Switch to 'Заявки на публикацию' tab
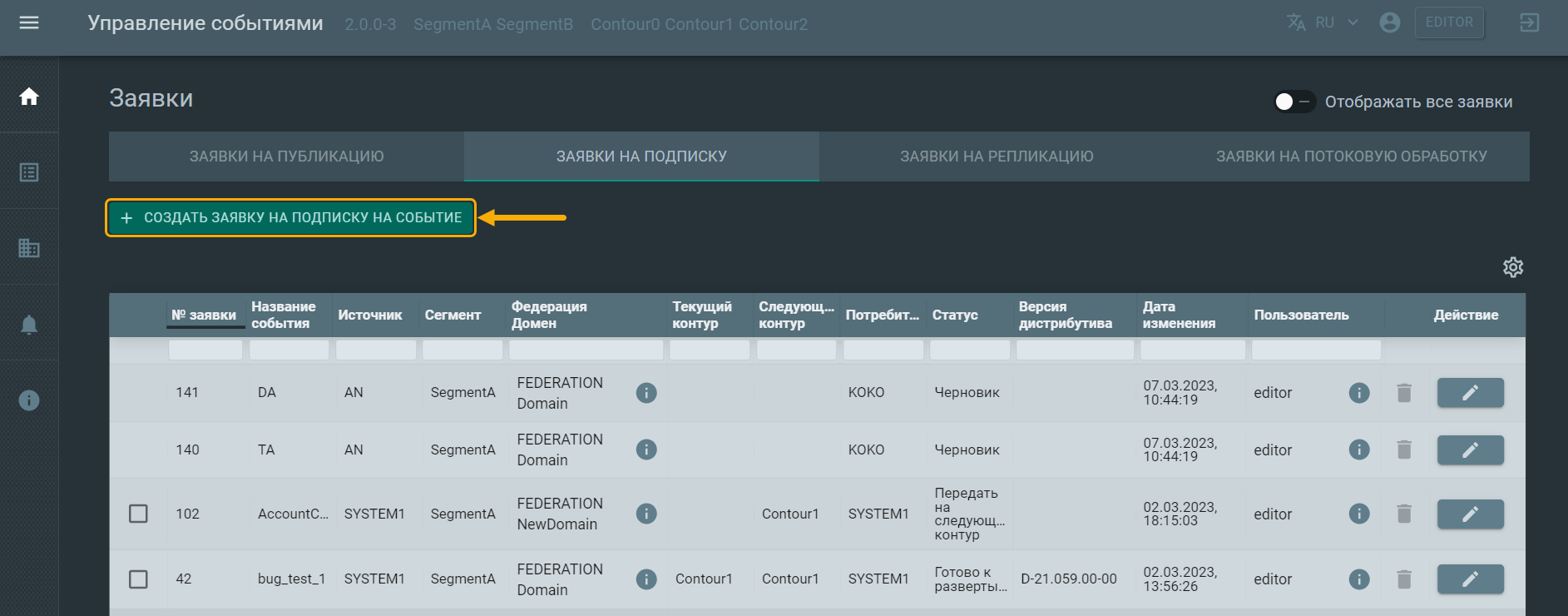This screenshot has height=616, width=1568. (286, 156)
